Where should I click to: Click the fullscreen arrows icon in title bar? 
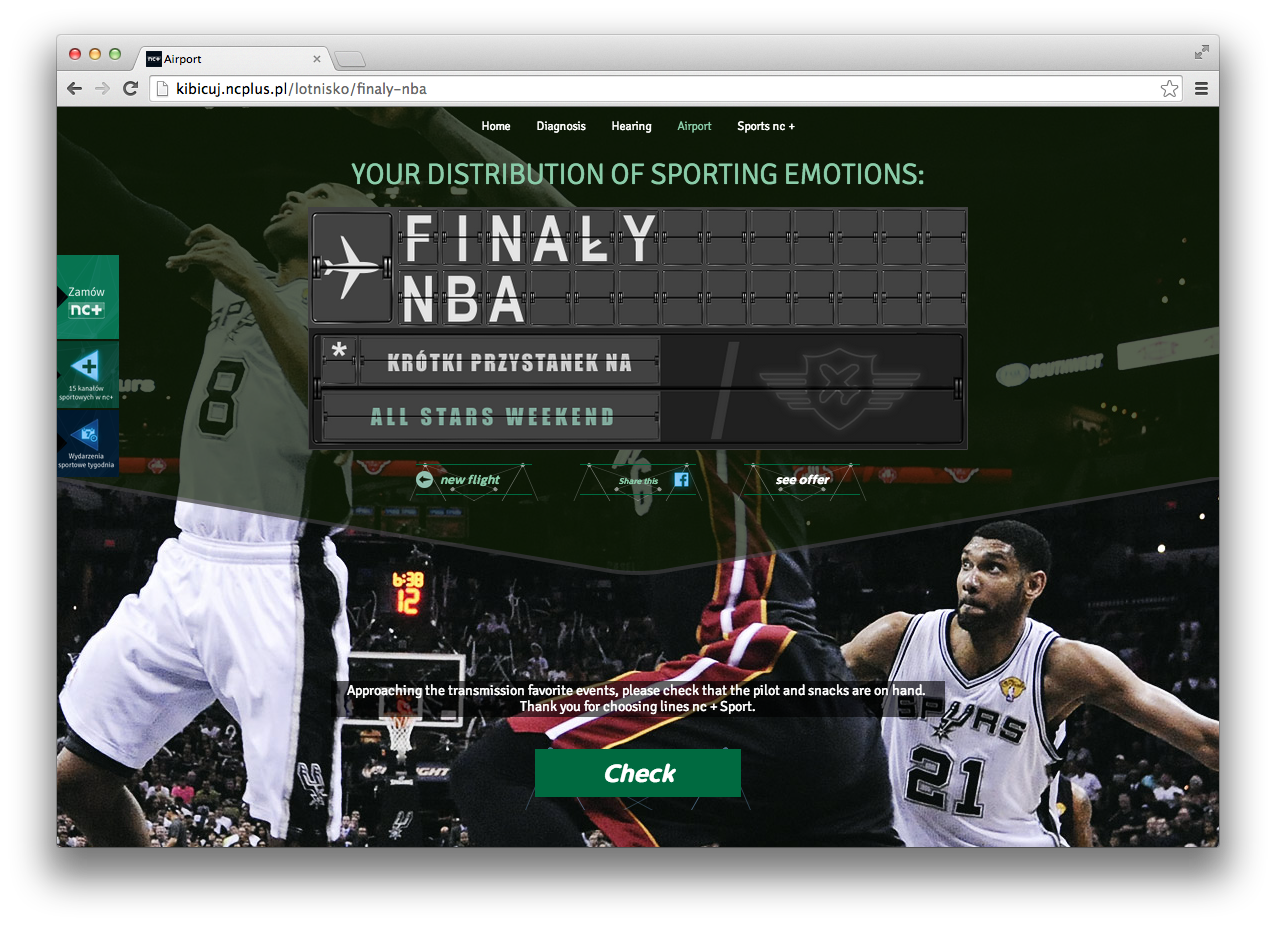[1201, 52]
